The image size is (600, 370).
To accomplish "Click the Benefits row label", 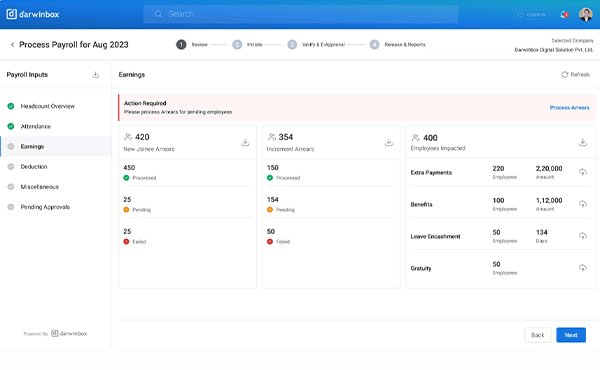I will 421,205.
